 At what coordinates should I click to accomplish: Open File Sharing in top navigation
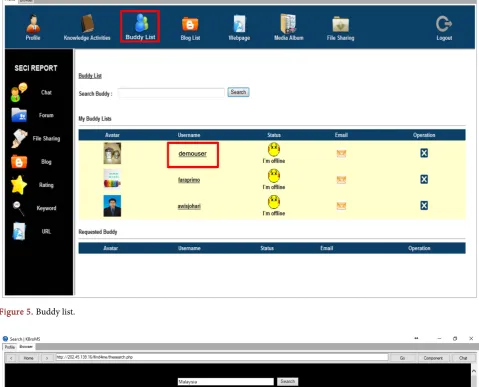tap(340, 24)
